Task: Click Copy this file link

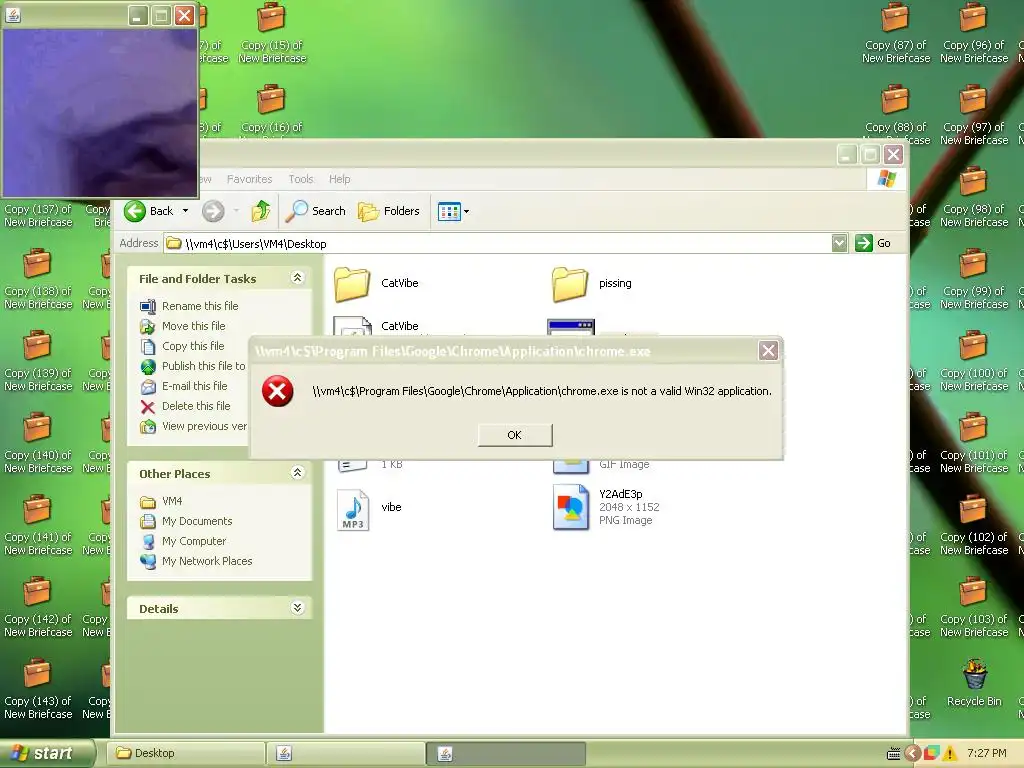Action: [x=193, y=346]
